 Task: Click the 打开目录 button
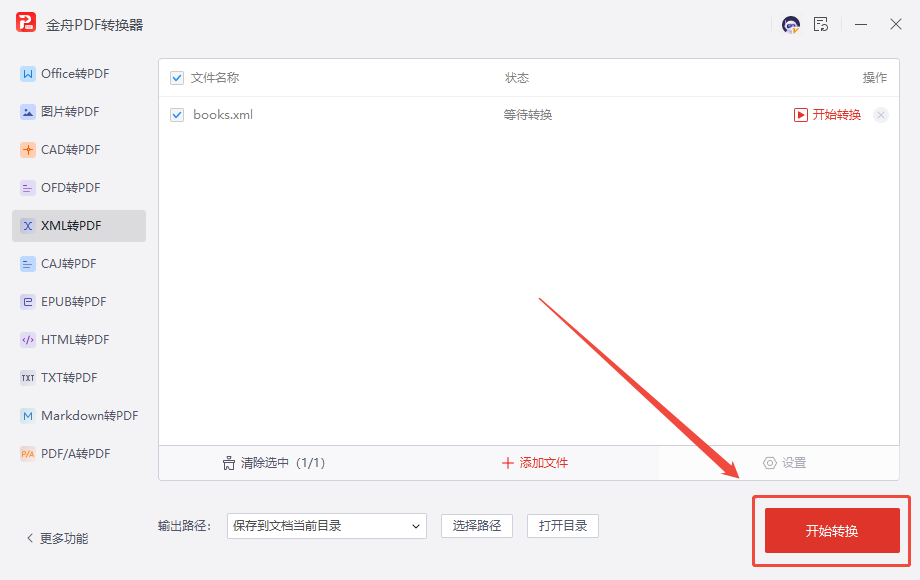click(x=563, y=526)
